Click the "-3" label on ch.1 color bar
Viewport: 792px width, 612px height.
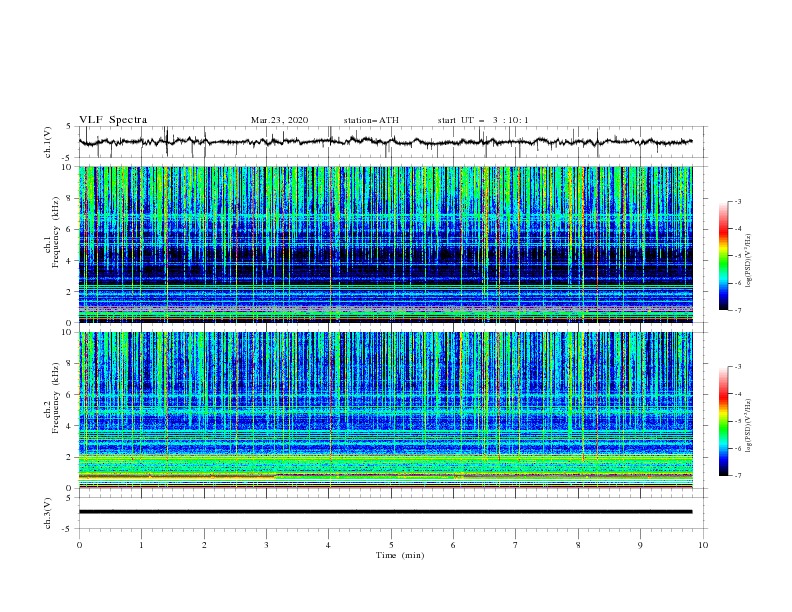point(737,201)
